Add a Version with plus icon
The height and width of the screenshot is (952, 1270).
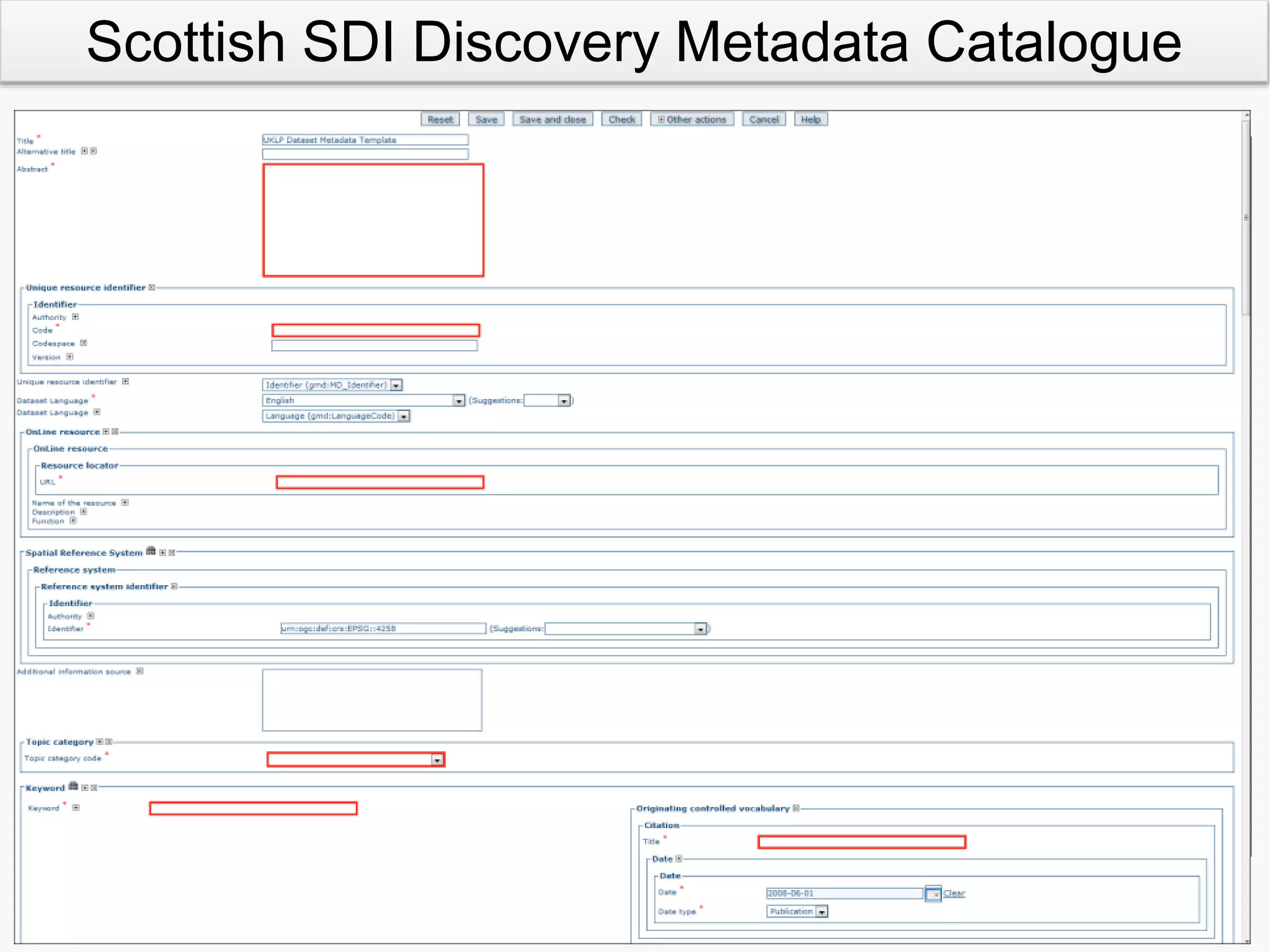click(x=70, y=356)
